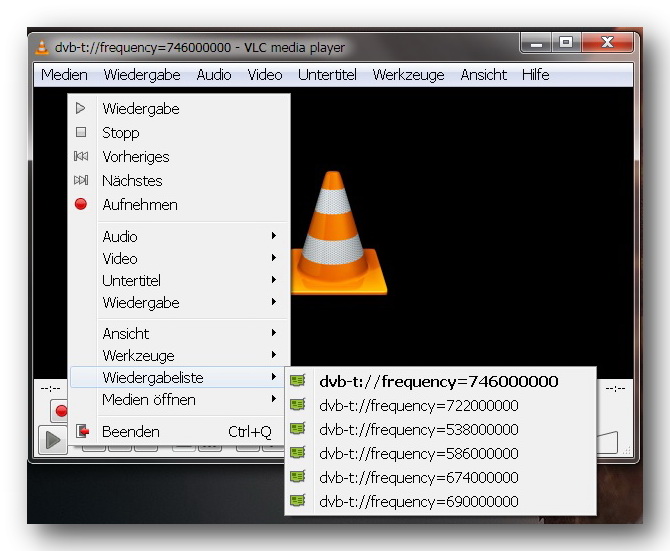Minimize the VLC media player window
The width and height of the screenshot is (670, 551).
click(x=536, y=42)
